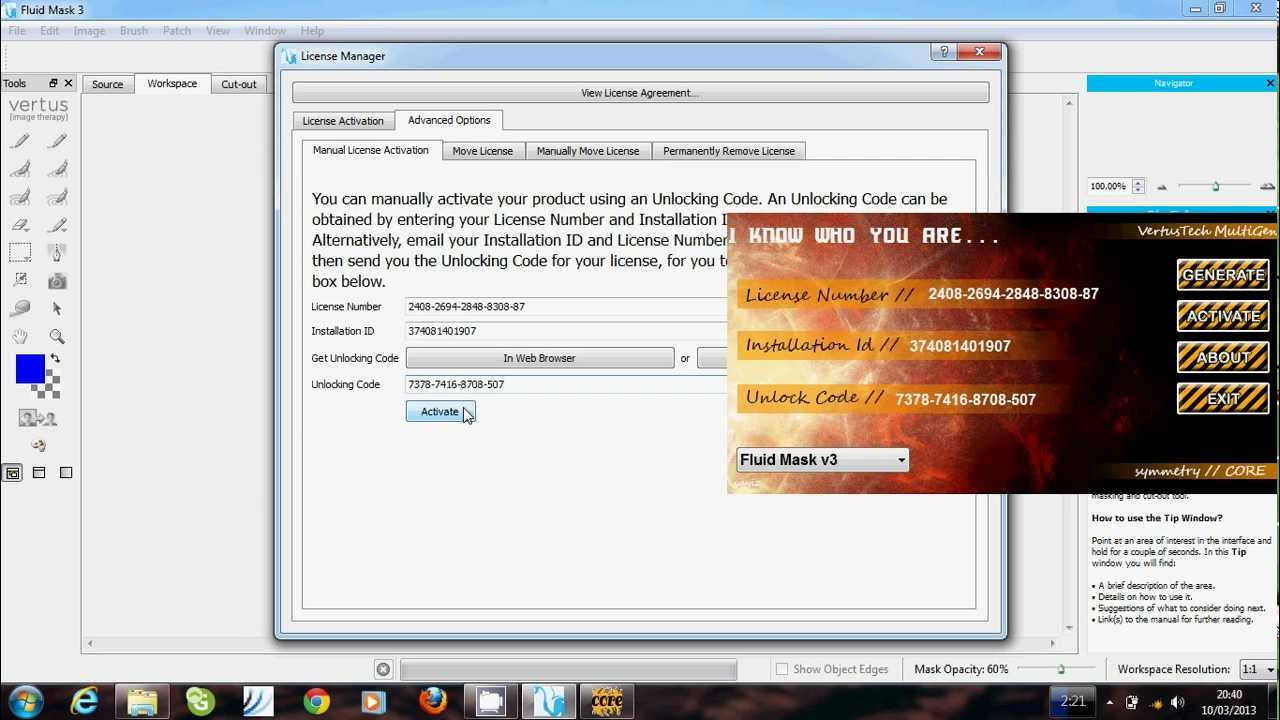Open the Workspace Resolution 1:1 dropdown

click(x=1259, y=669)
